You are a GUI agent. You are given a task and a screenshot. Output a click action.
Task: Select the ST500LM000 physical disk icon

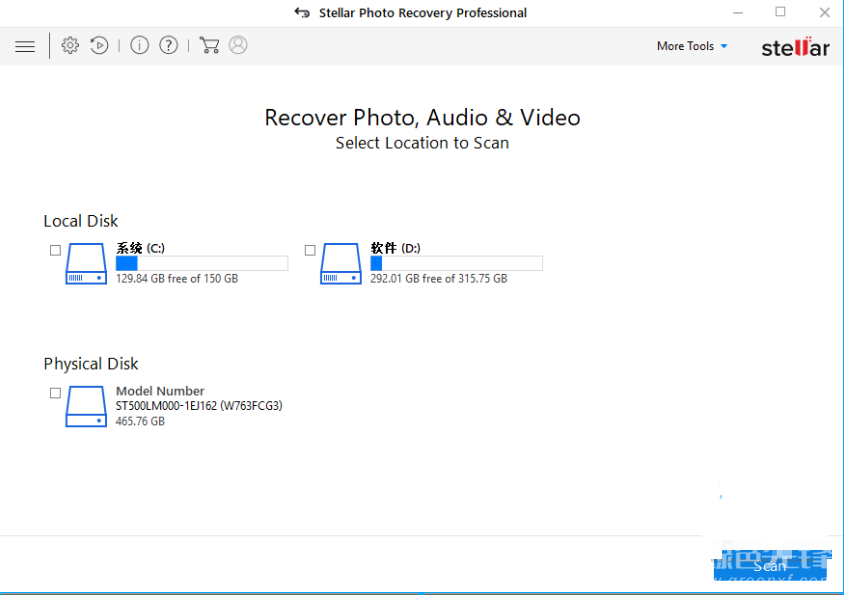[x=86, y=407]
